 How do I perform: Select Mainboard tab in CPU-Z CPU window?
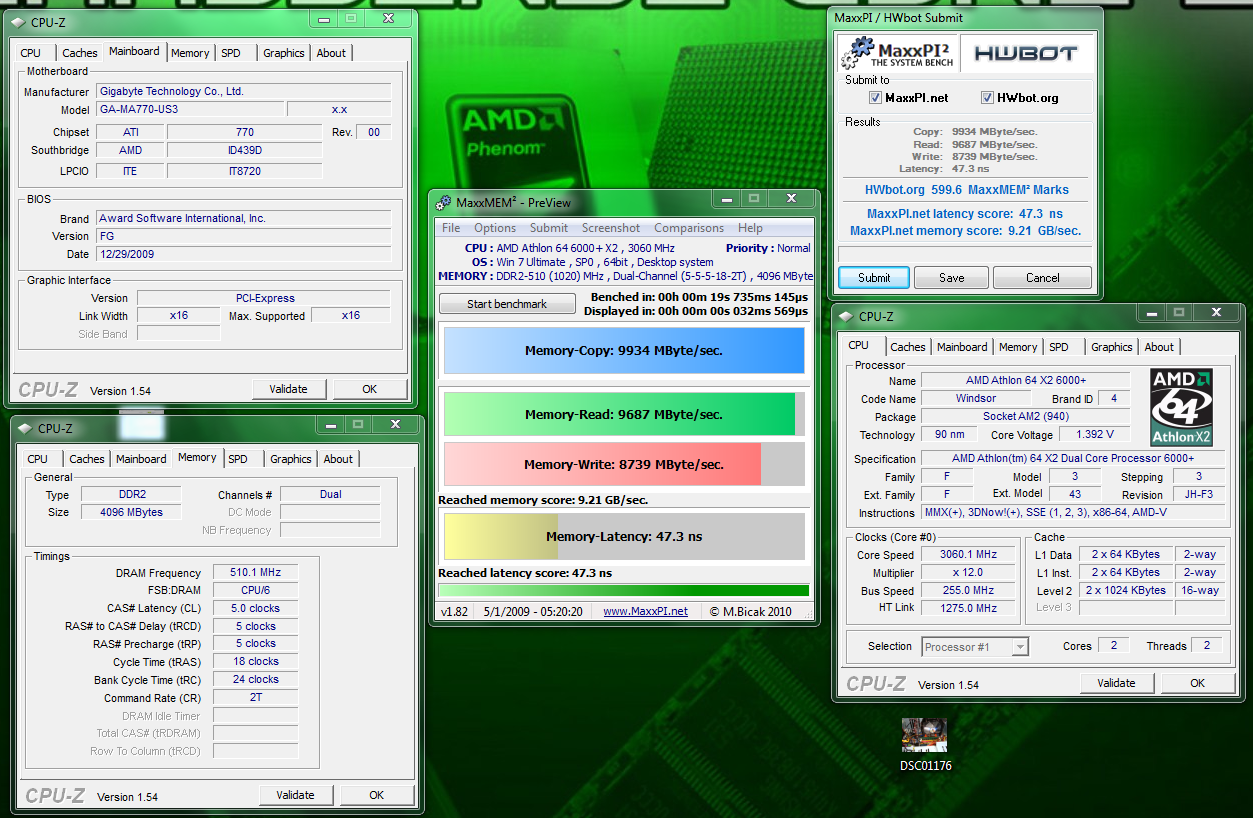point(962,347)
